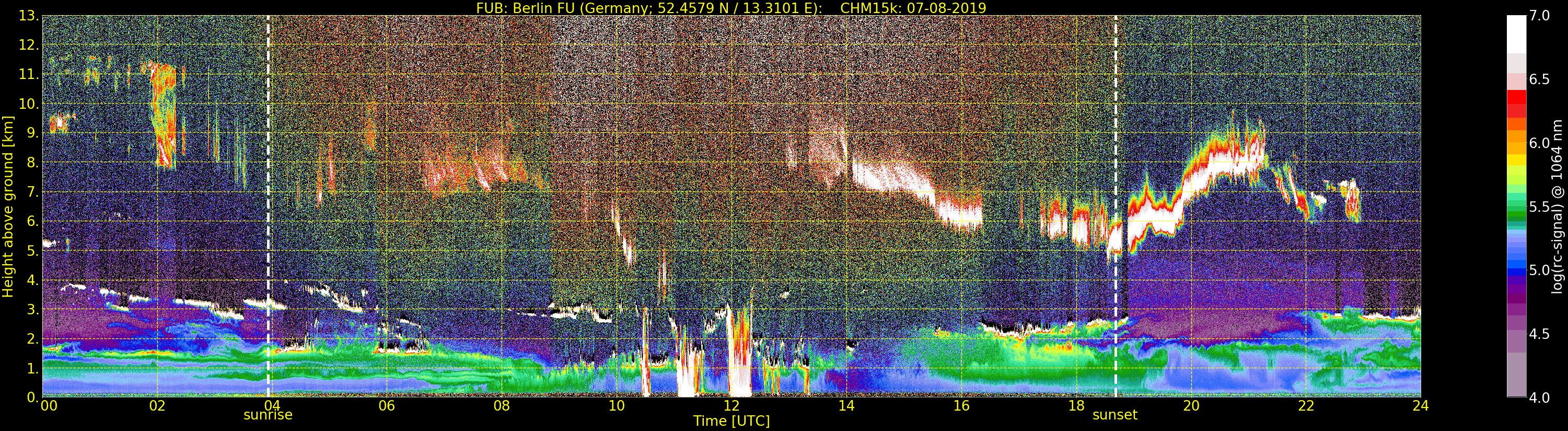Screen dimensions: 1568x431
Task: Click the height tick label '7.'
Action: click(x=33, y=192)
